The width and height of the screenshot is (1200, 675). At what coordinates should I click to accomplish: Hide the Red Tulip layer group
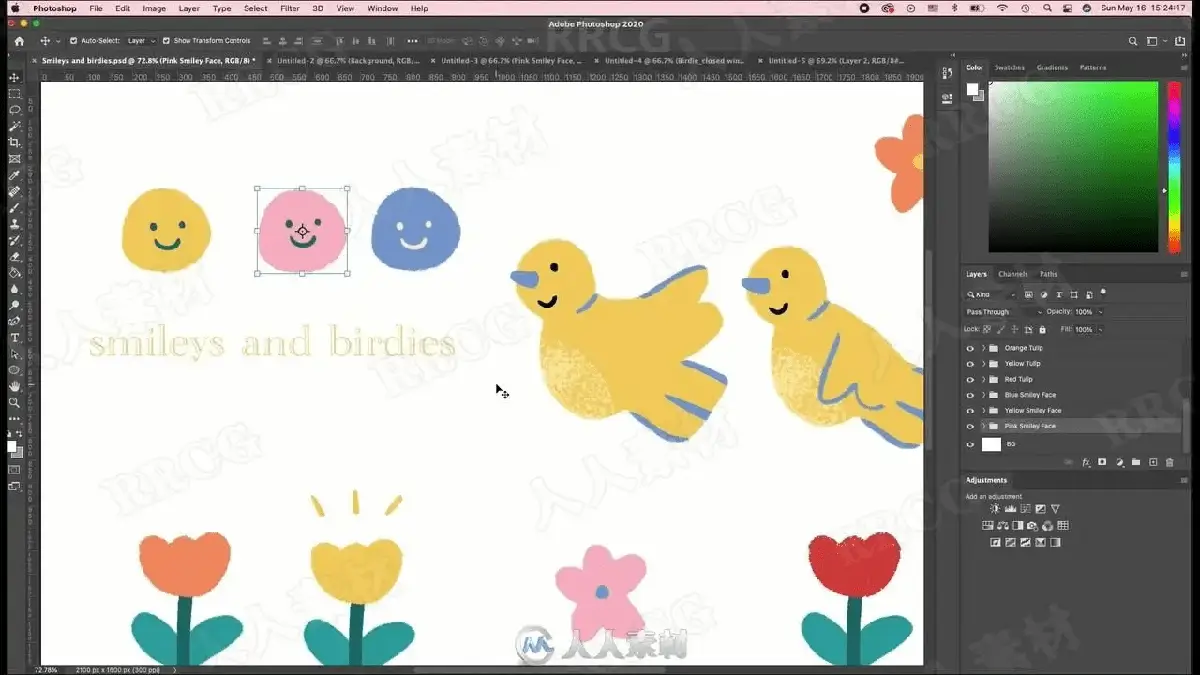[x=970, y=379]
